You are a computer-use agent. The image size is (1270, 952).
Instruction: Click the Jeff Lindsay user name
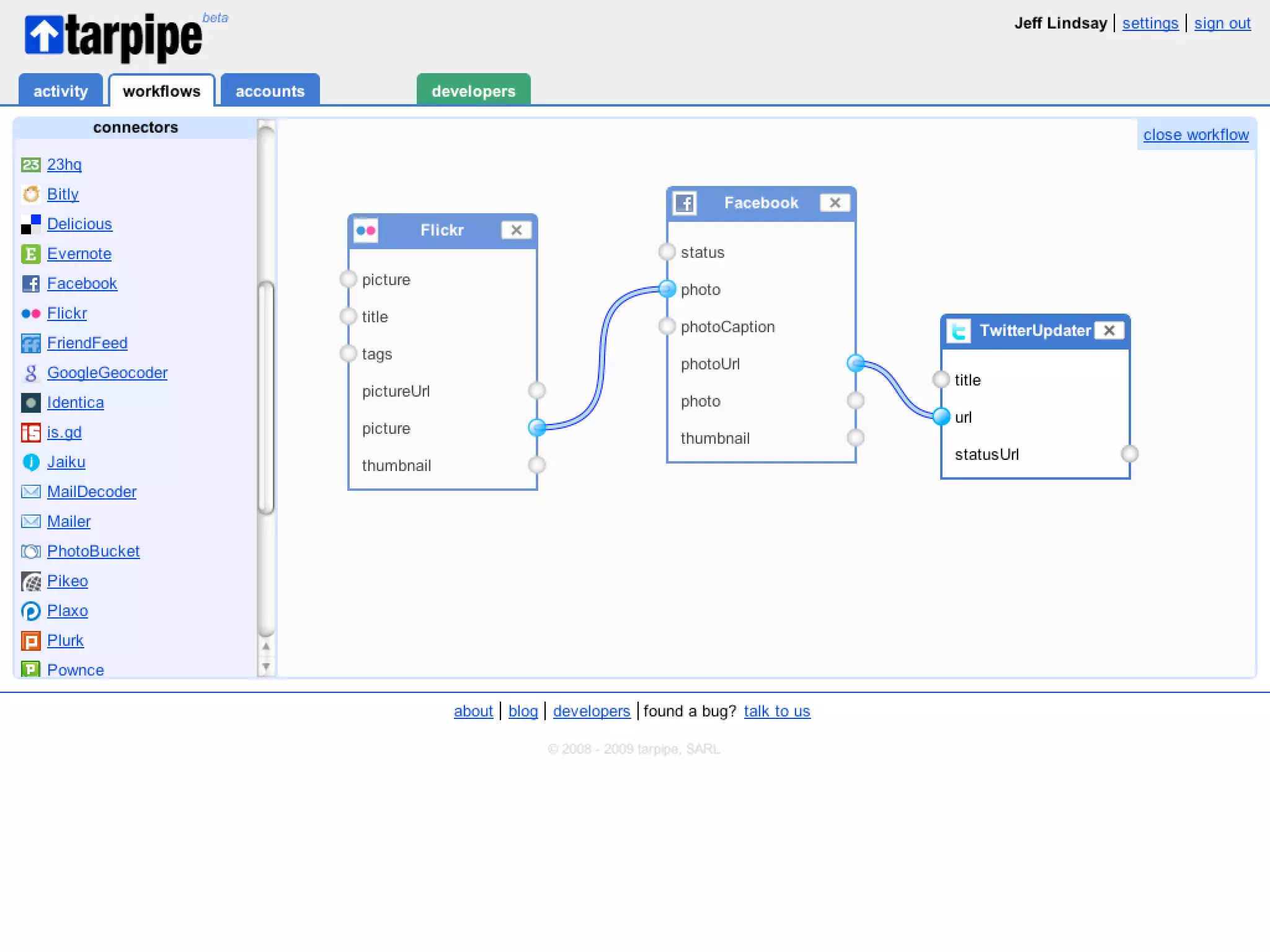1060,24
